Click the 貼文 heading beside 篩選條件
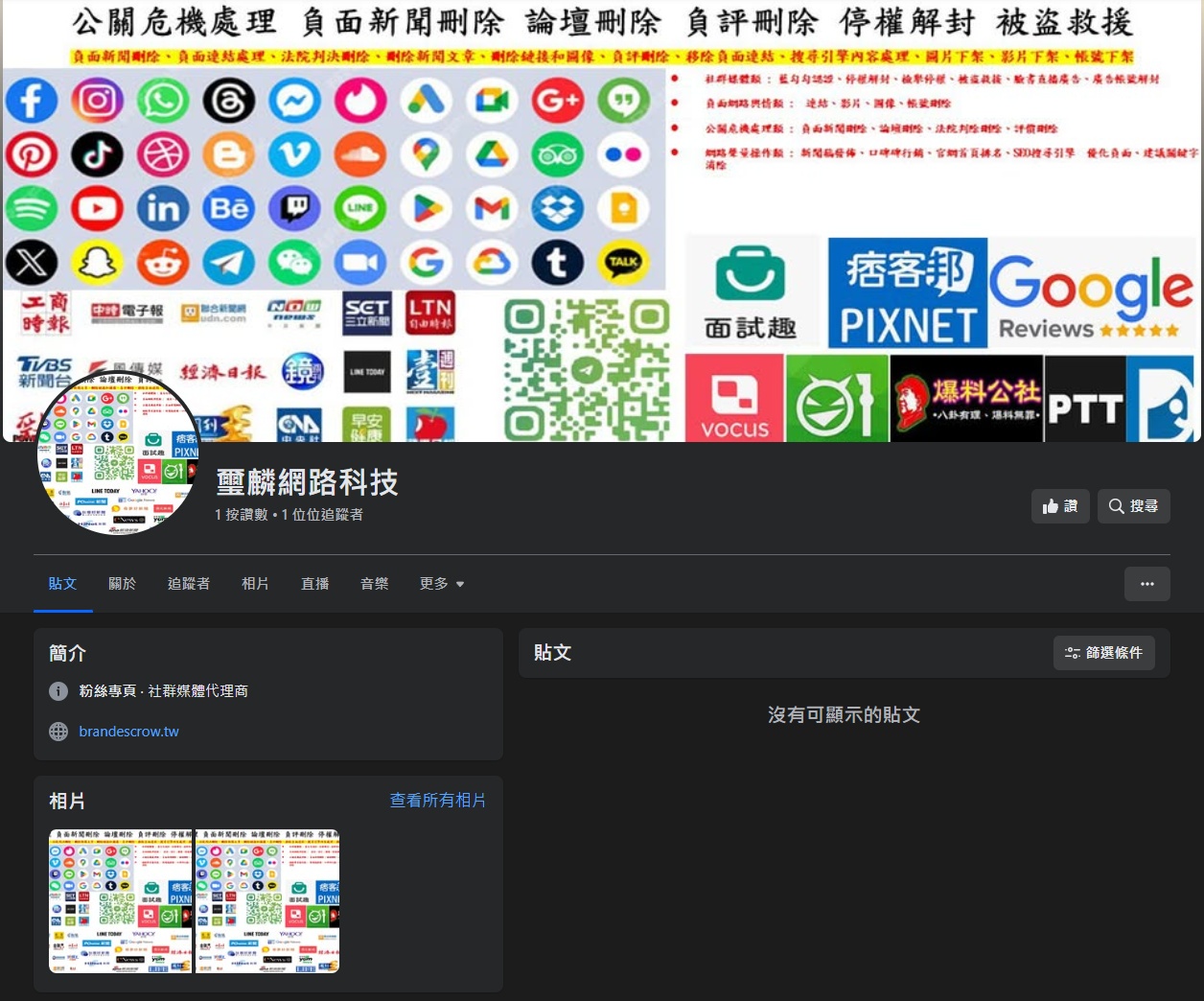Screen dimensions: 1204x1001 553,653
